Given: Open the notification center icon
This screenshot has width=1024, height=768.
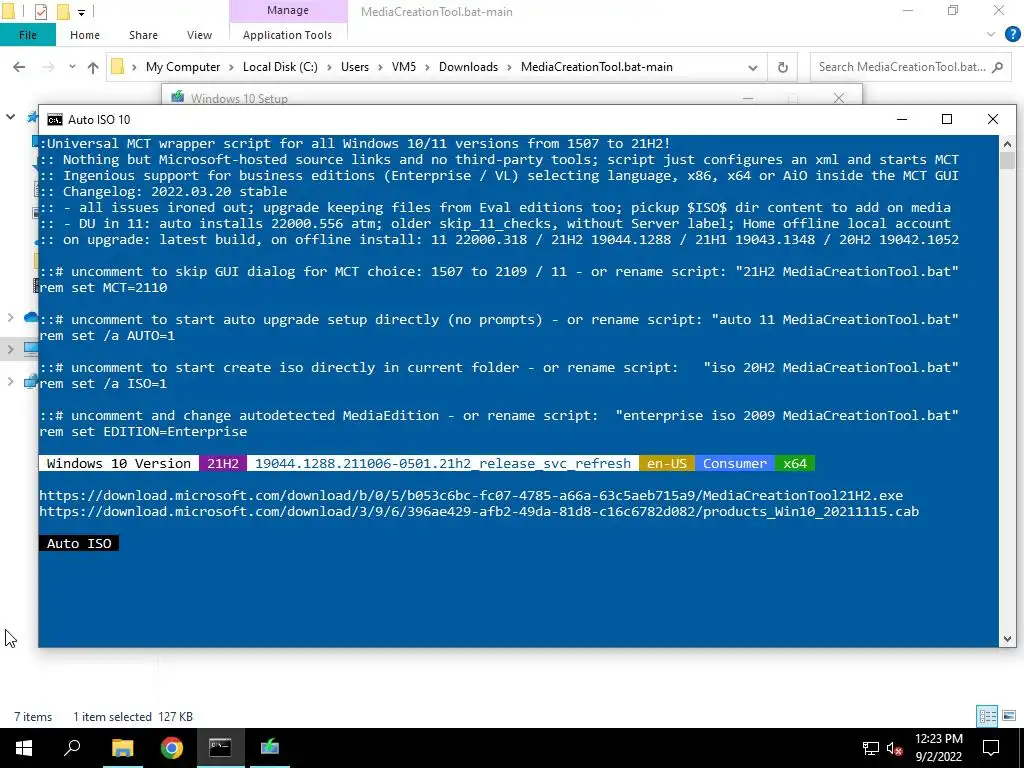Looking at the screenshot, I should (991, 748).
